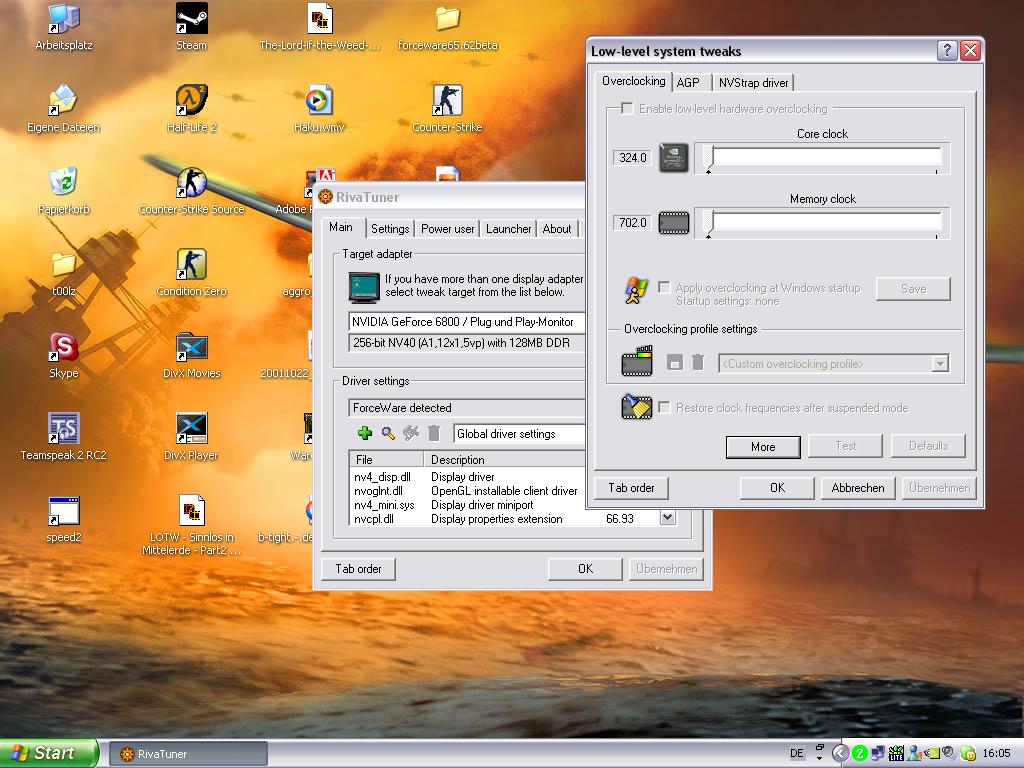Click the More button
This screenshot has height=768, width=1024.
tap(763, 447)
